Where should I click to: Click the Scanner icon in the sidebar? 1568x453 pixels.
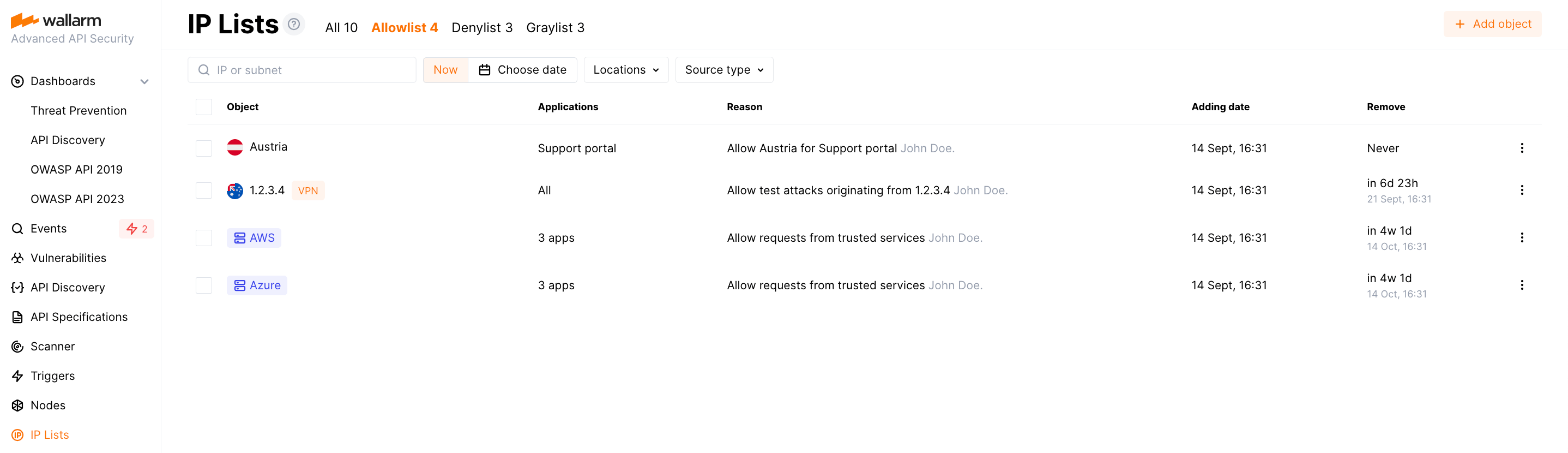[x=17, y=347]
